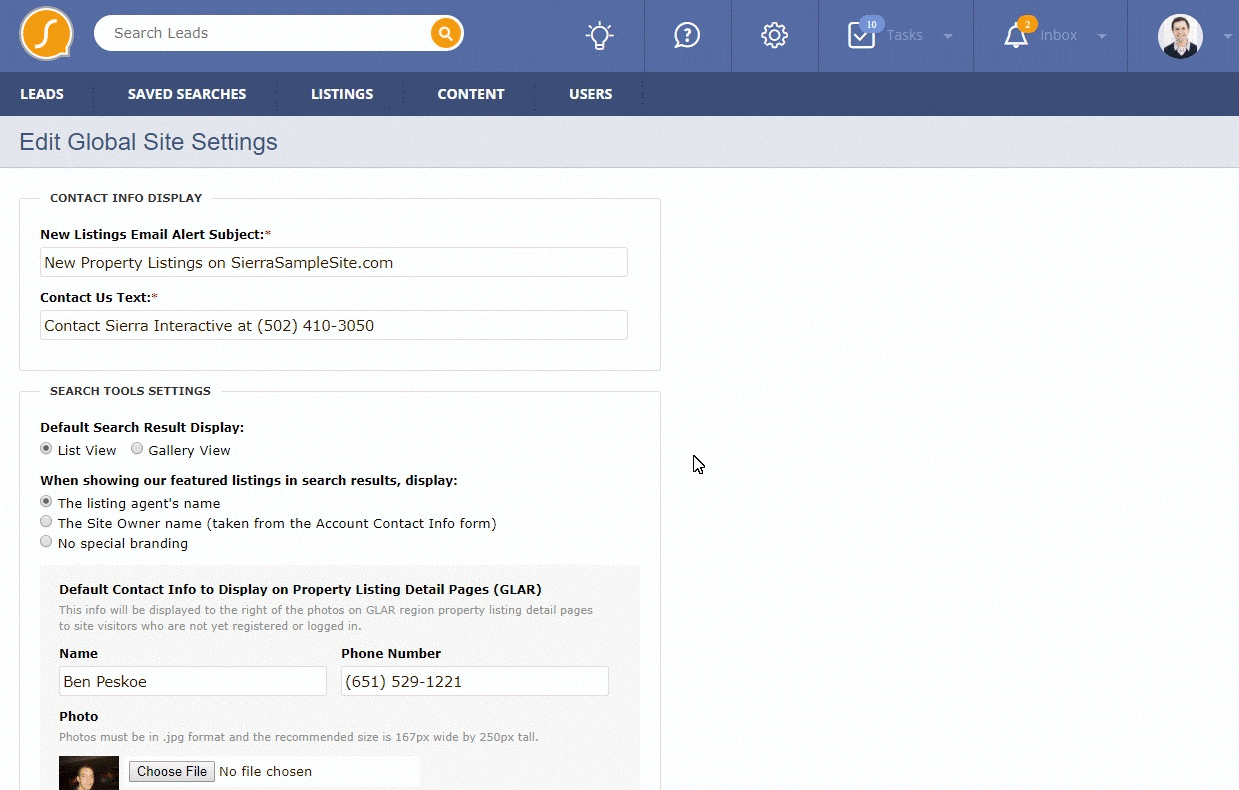Click the Tasks checkbox icon
The image size is (1239, 790).
tap(861, 37)
